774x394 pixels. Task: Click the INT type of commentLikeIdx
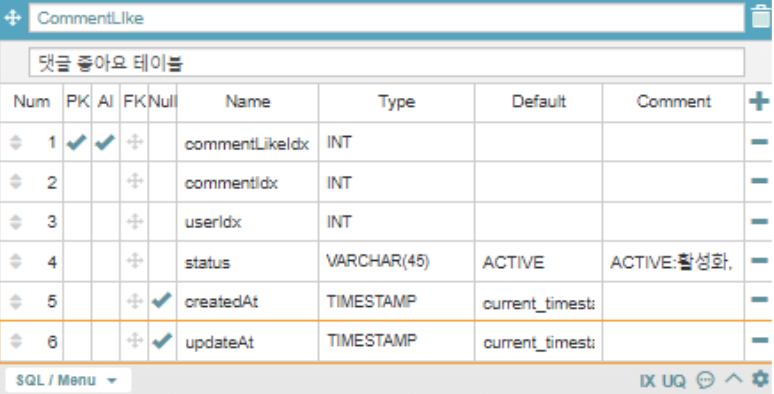pos(397,142)
